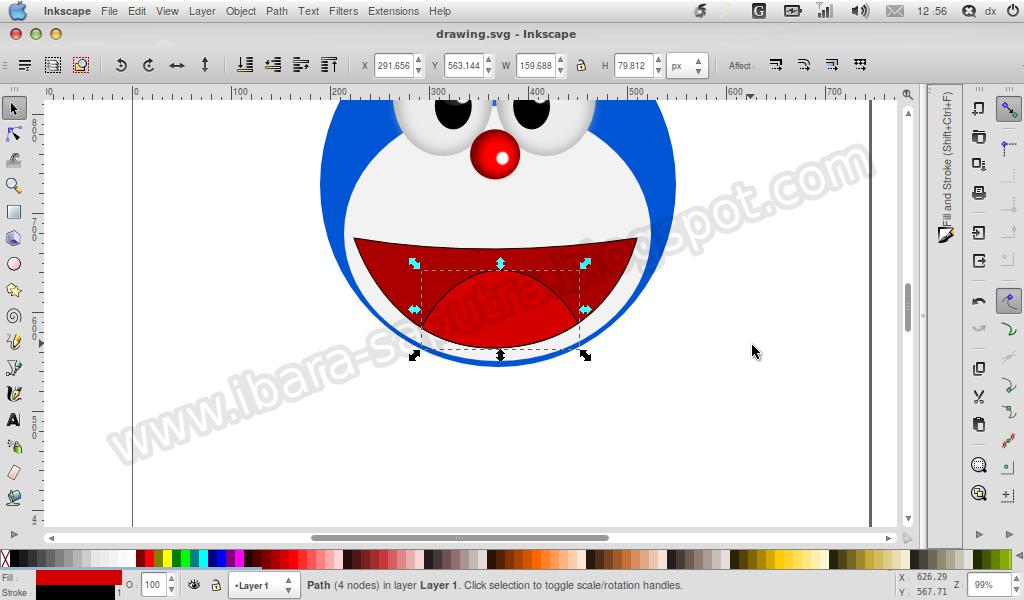Open the Layer 1 selector dropdown
The image size is (1024, 600).
point(263,586)
